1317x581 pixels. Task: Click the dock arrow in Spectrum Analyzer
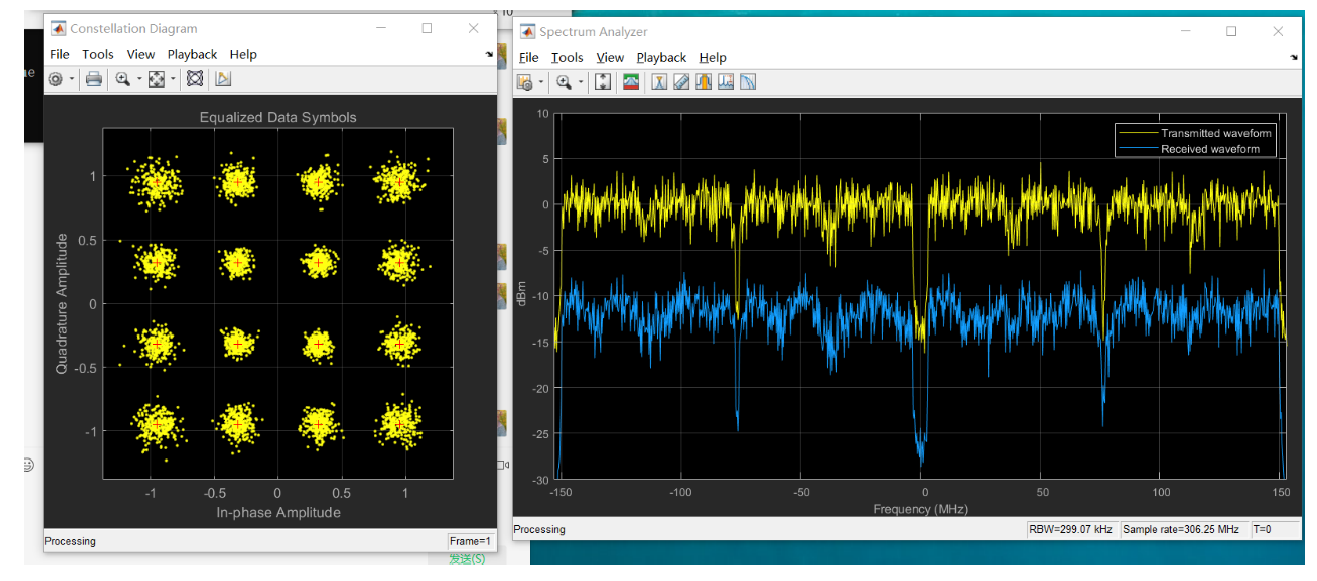click(x=1296, y=57)
